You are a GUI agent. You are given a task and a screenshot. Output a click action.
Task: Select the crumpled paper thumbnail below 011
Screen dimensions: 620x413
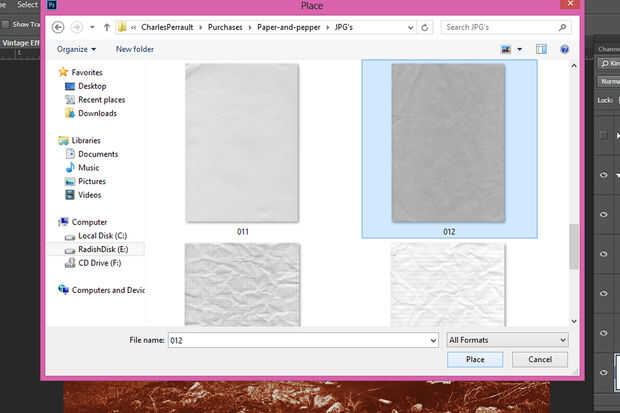[242, 285]
